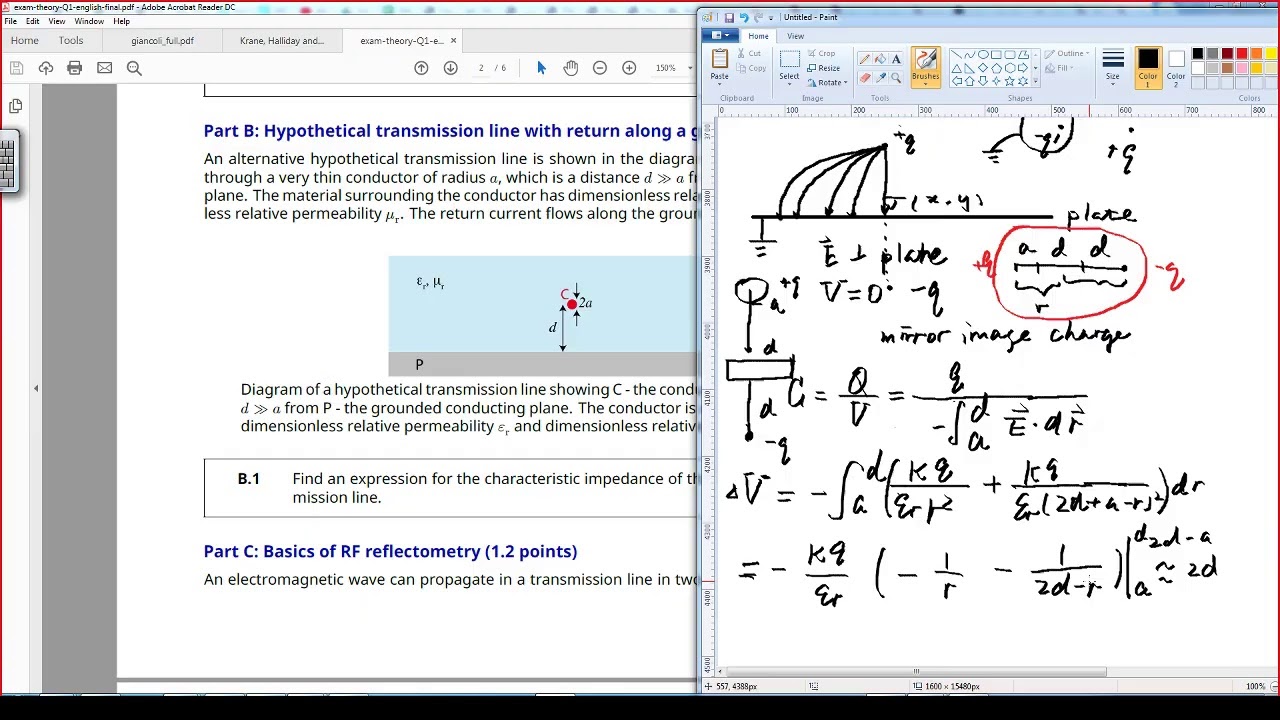Click the Paste clipboard icon in Paint
The image size is (1280, 720).
(719, 58)
